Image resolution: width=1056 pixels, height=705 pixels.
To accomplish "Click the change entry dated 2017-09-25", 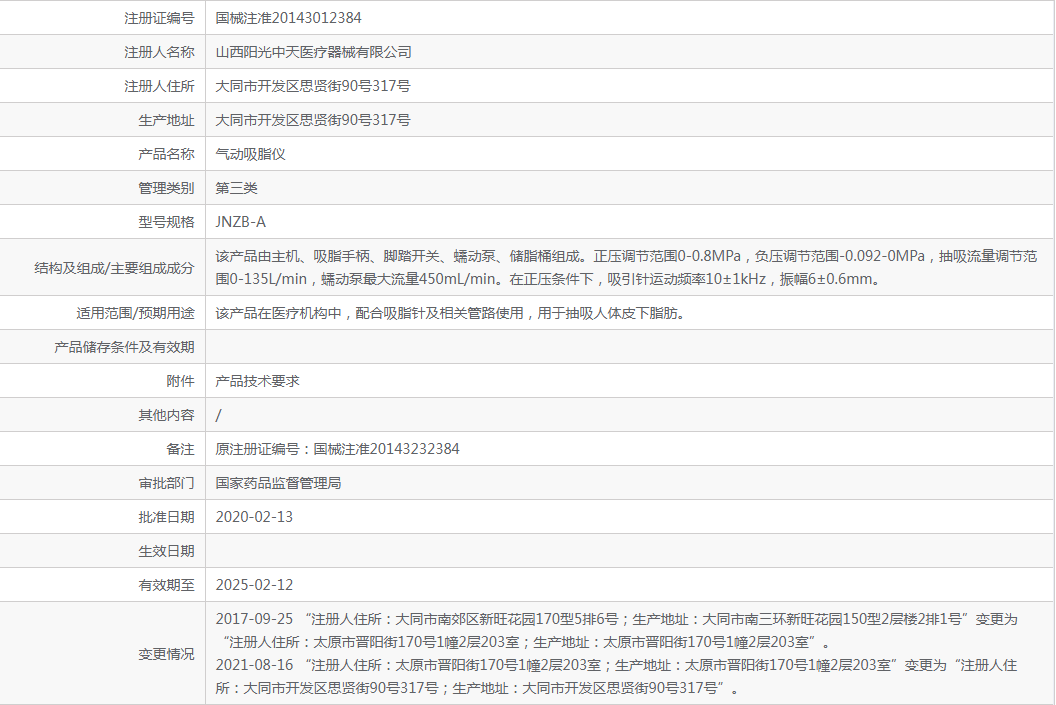I will pyautogui.click(x=616, y=631).
